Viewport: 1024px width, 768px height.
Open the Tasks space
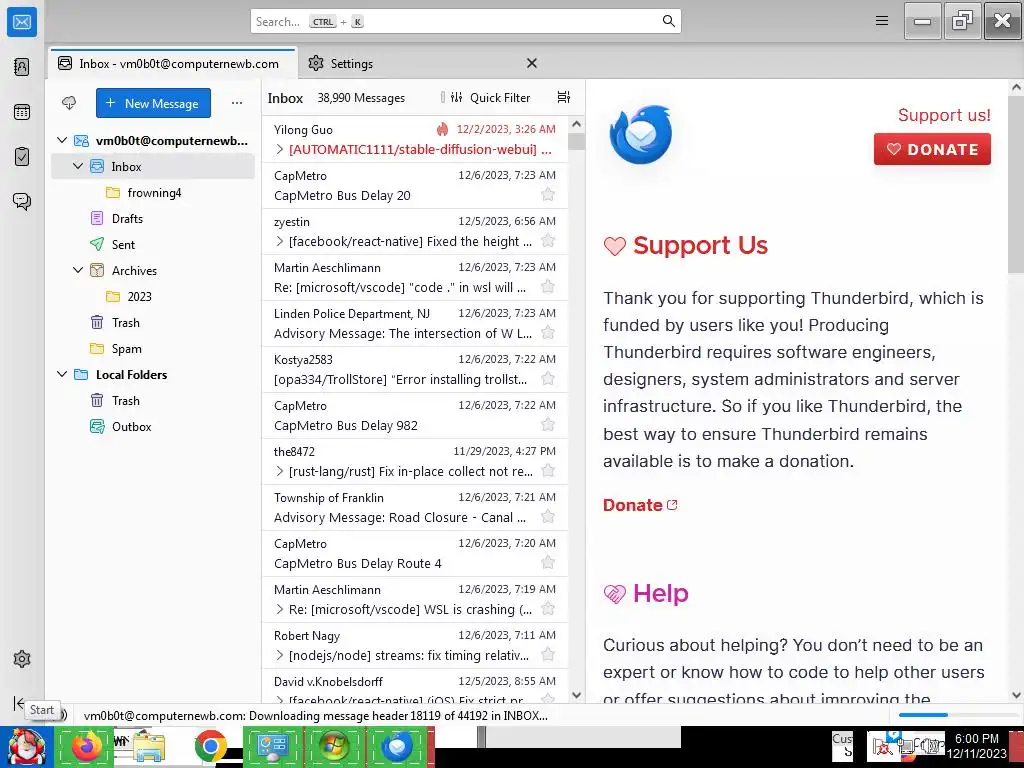pyautogui.click(x=22, y=157)
